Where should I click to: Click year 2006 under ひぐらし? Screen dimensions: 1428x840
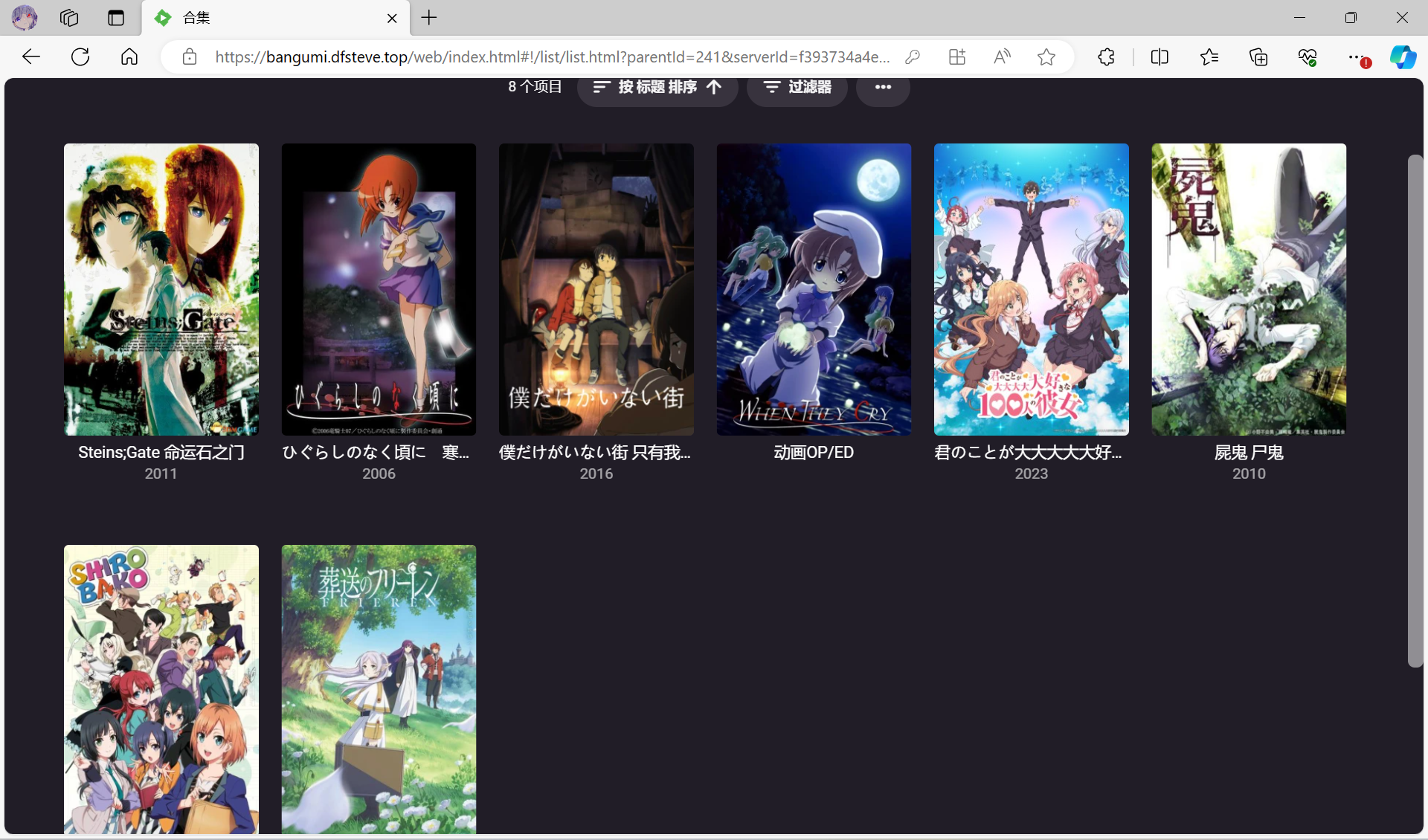tap(379, 474)
